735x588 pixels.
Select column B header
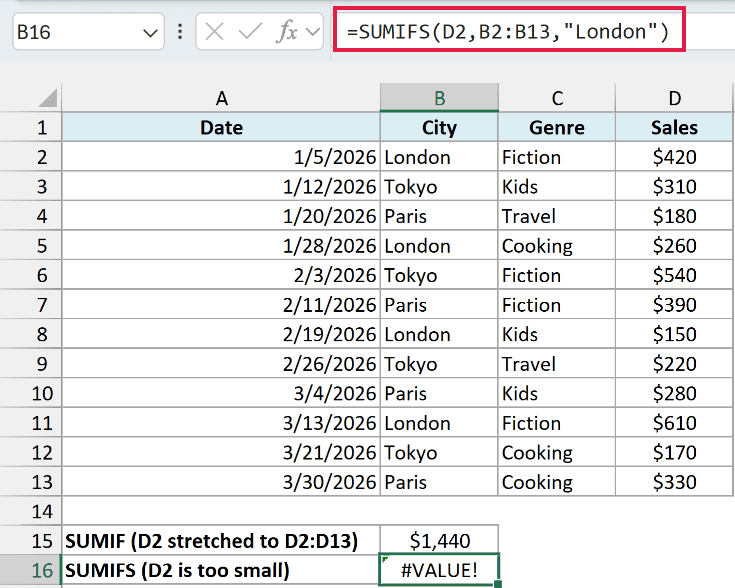click(439, 98)
